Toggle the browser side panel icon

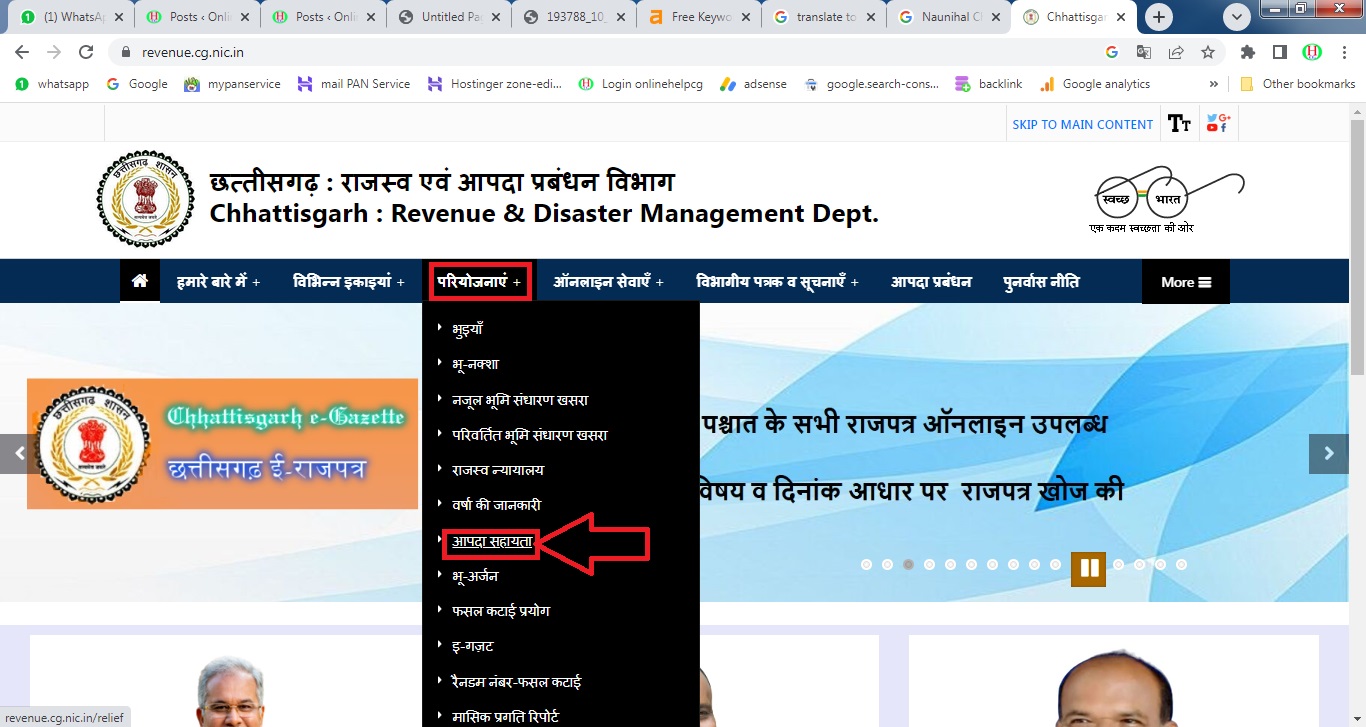[x=1279, y=53]
